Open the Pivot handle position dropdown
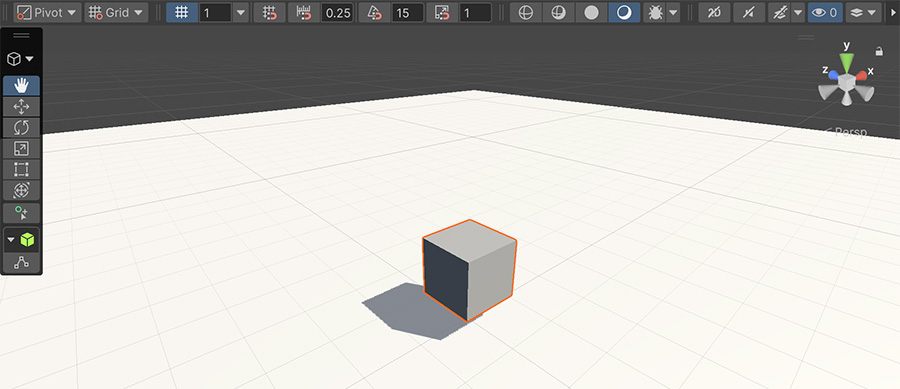The width and height of the screenshot is (900, 389). (x=48, y=13)
